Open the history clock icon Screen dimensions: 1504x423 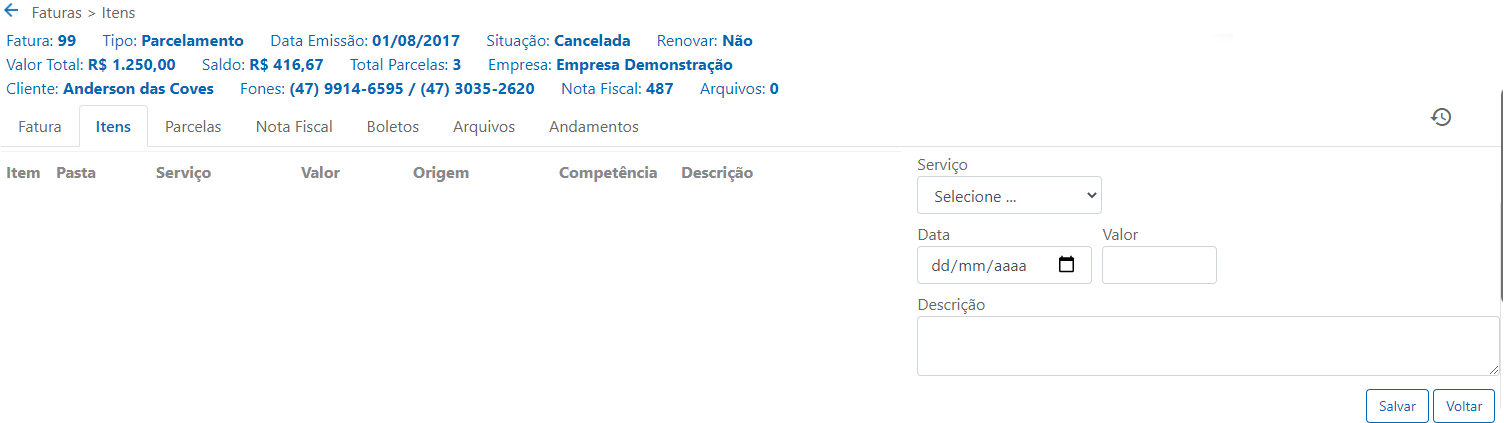1441,117
